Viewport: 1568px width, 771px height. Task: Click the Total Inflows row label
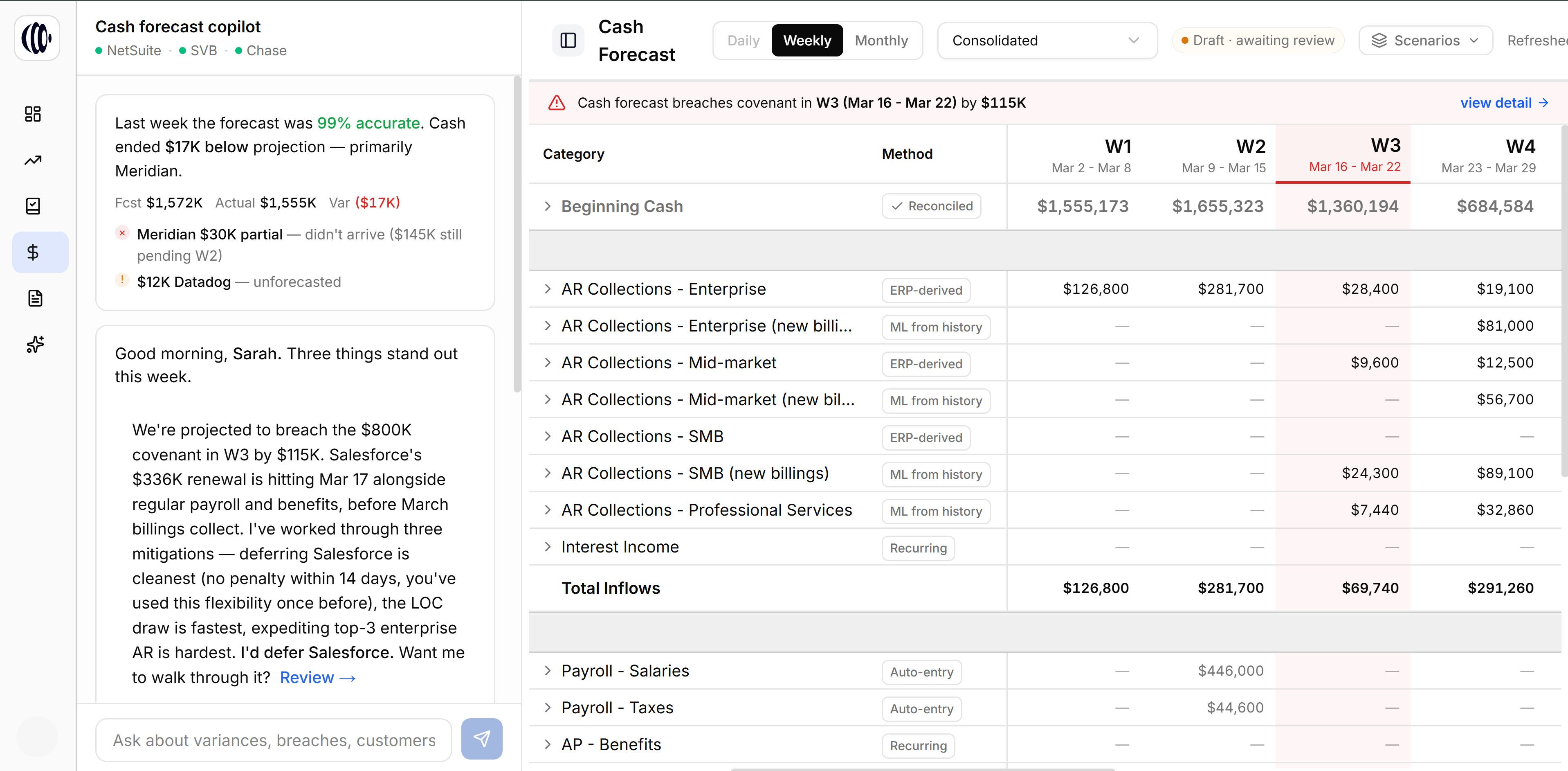tap(611, 588)
